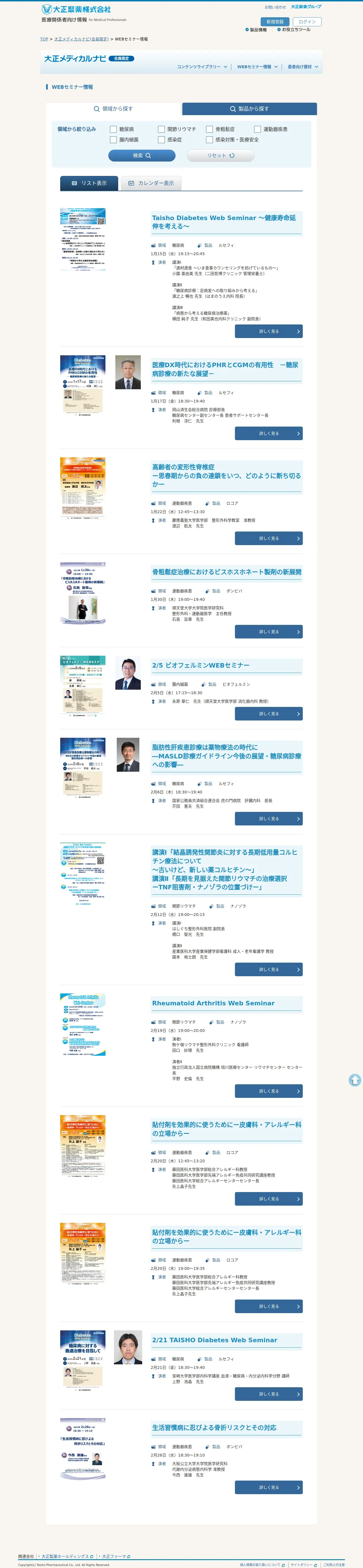363x1568 pixels.
Task: Tick the 関節リウマチ checkbox
Action: point(161,129)
